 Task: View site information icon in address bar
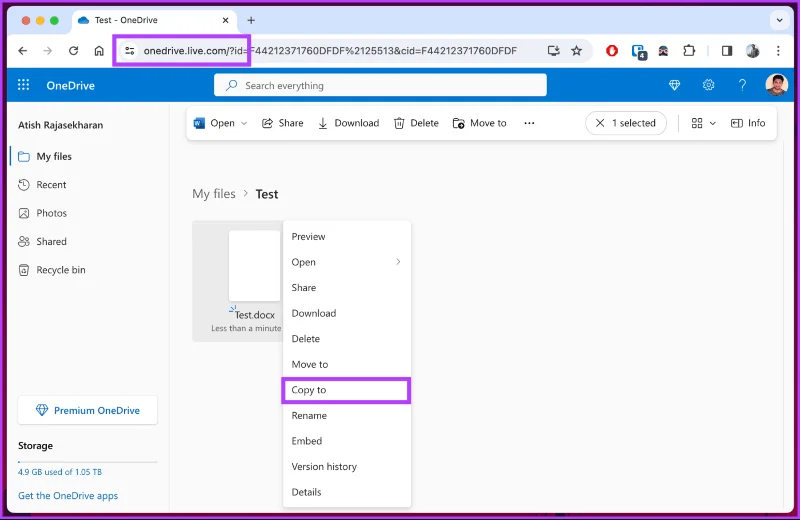(x=130, y=51)
